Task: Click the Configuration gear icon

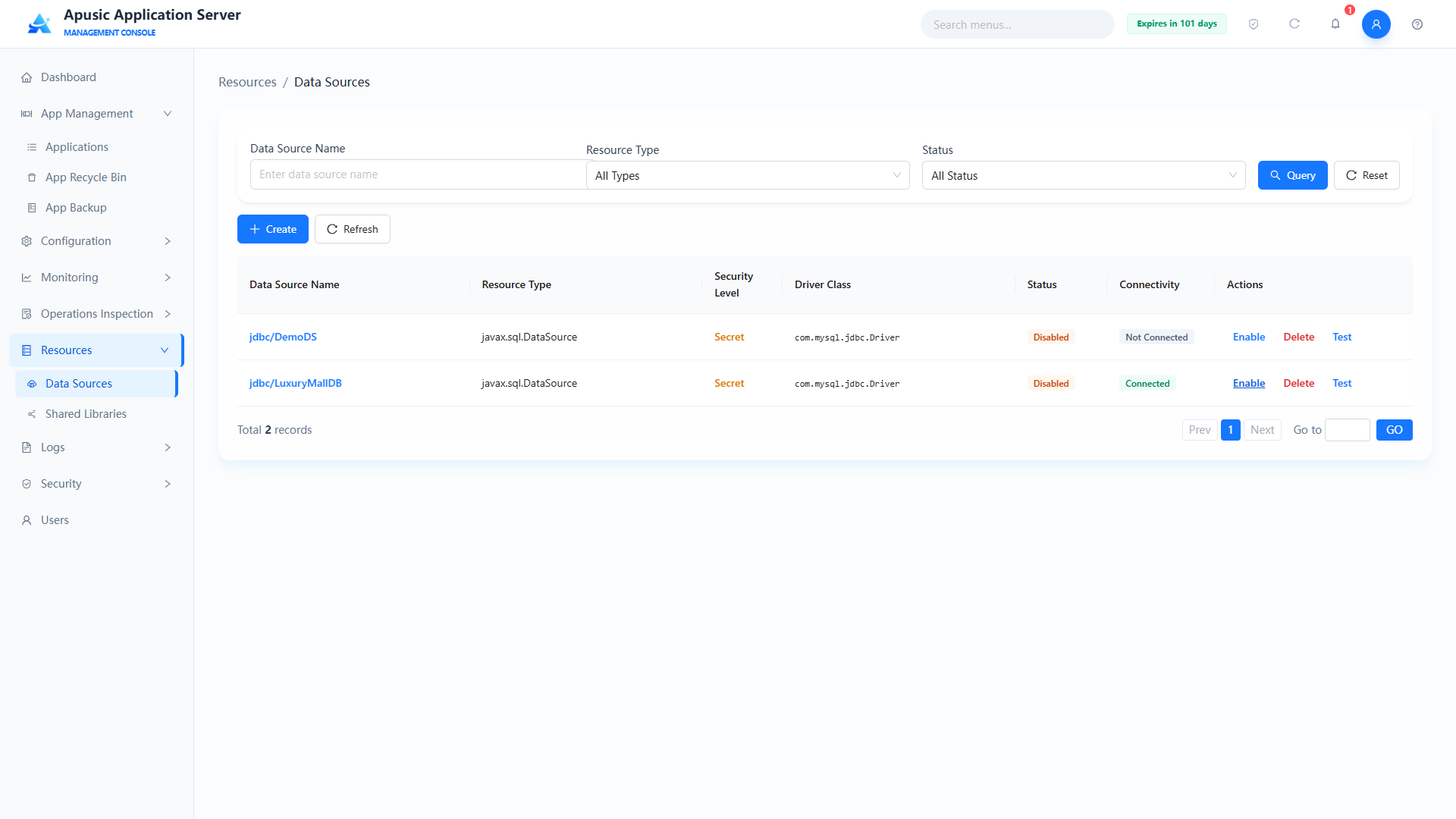Action: click(x=27, y=241)
